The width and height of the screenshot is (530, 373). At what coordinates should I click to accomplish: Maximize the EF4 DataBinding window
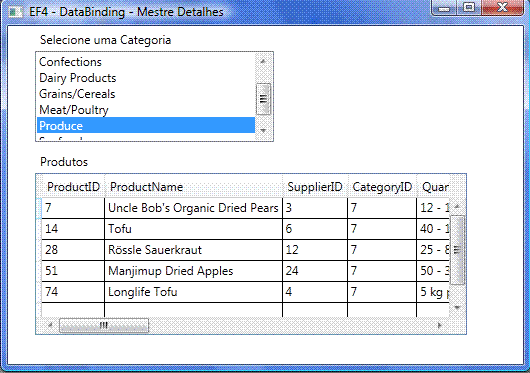point(469,7)
